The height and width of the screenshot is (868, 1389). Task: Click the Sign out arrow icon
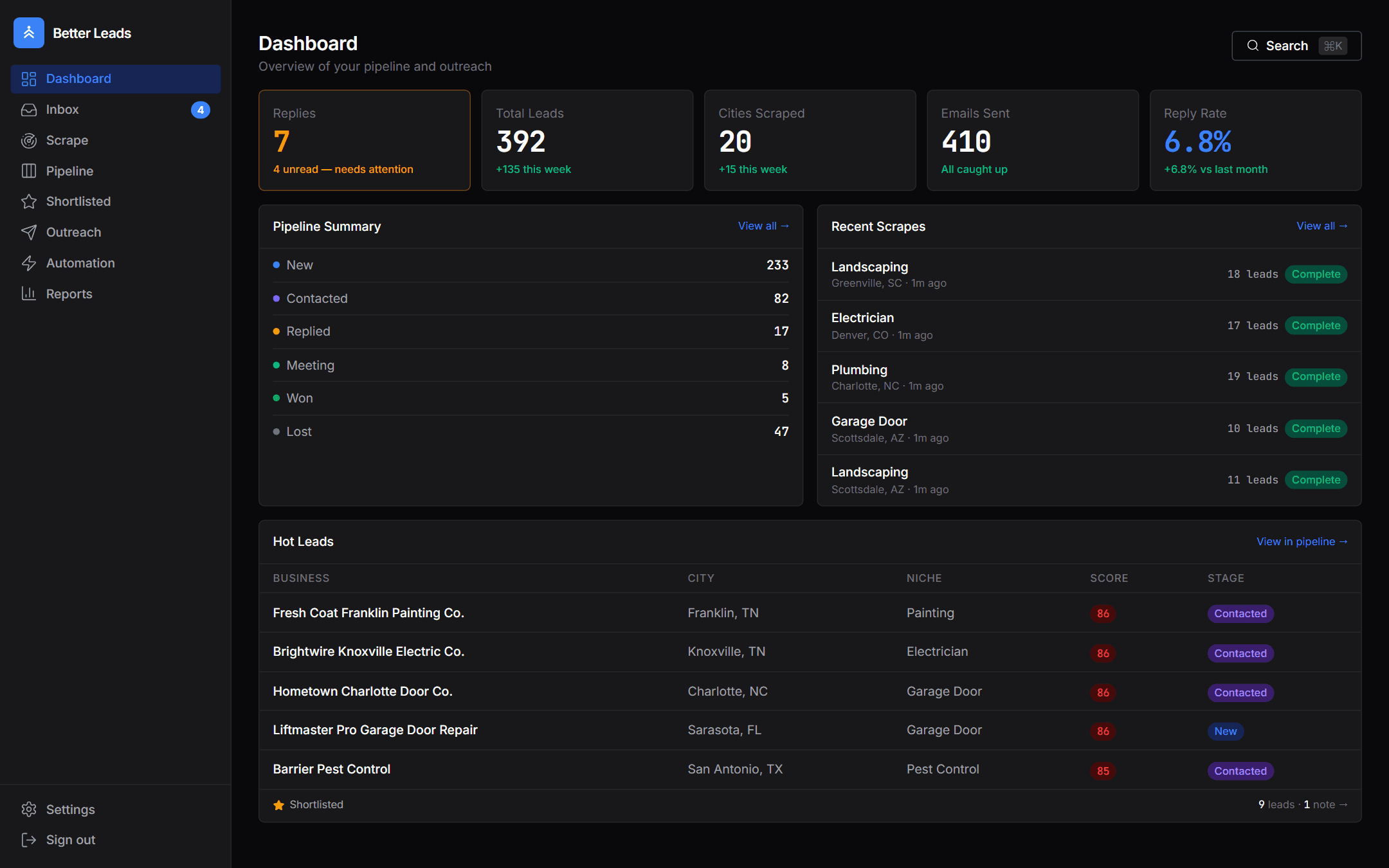29,840
